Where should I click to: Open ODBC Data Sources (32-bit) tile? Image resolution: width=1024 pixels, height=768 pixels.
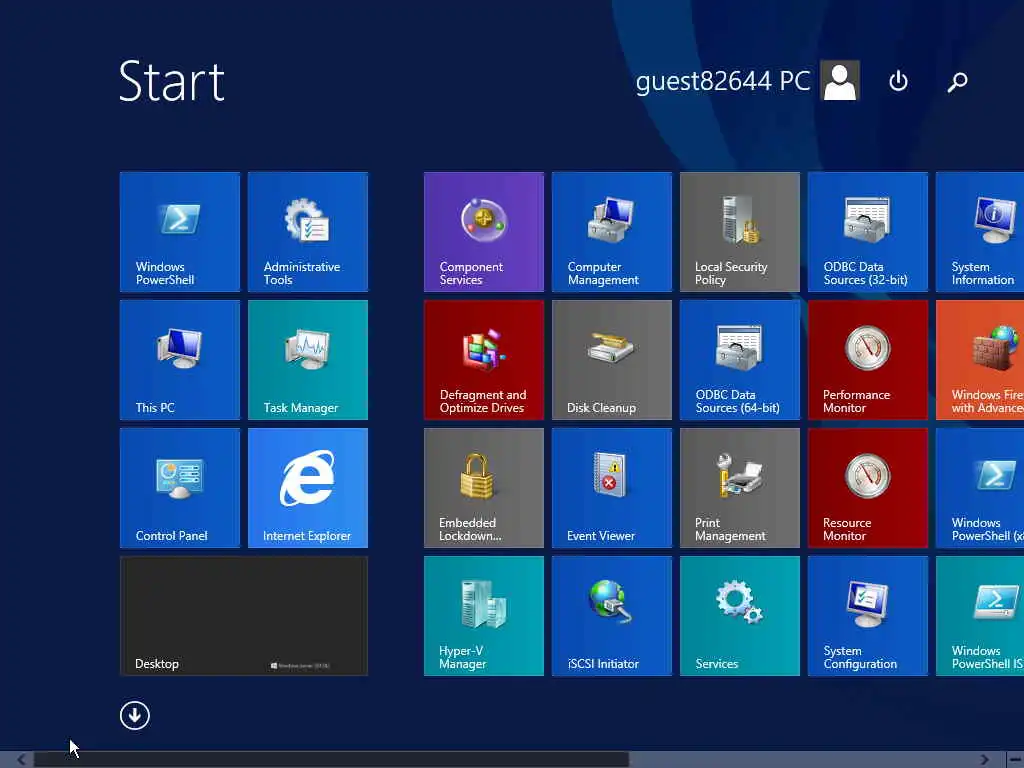tap(867, 232)
